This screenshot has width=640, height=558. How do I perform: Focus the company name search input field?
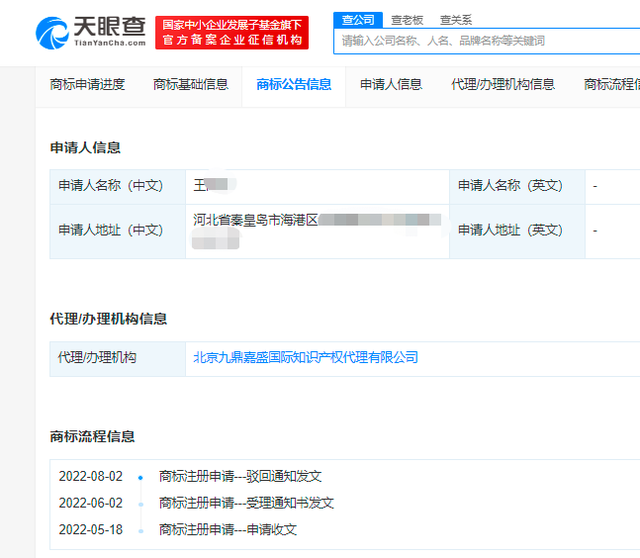click(x=487, y=41)
